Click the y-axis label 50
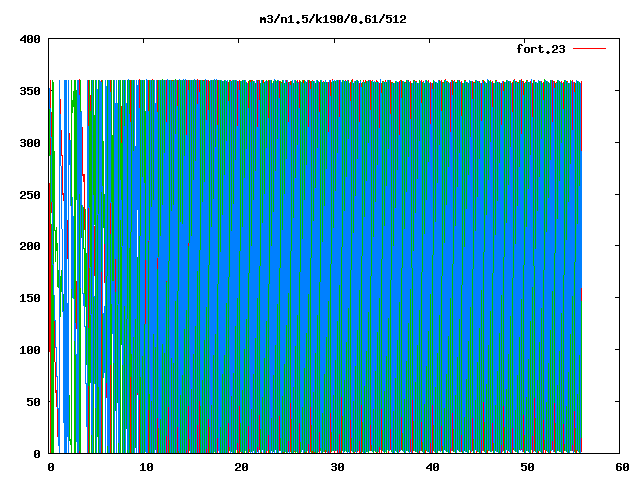The height and width of the screenshot is (480, 640). [33, 402]
